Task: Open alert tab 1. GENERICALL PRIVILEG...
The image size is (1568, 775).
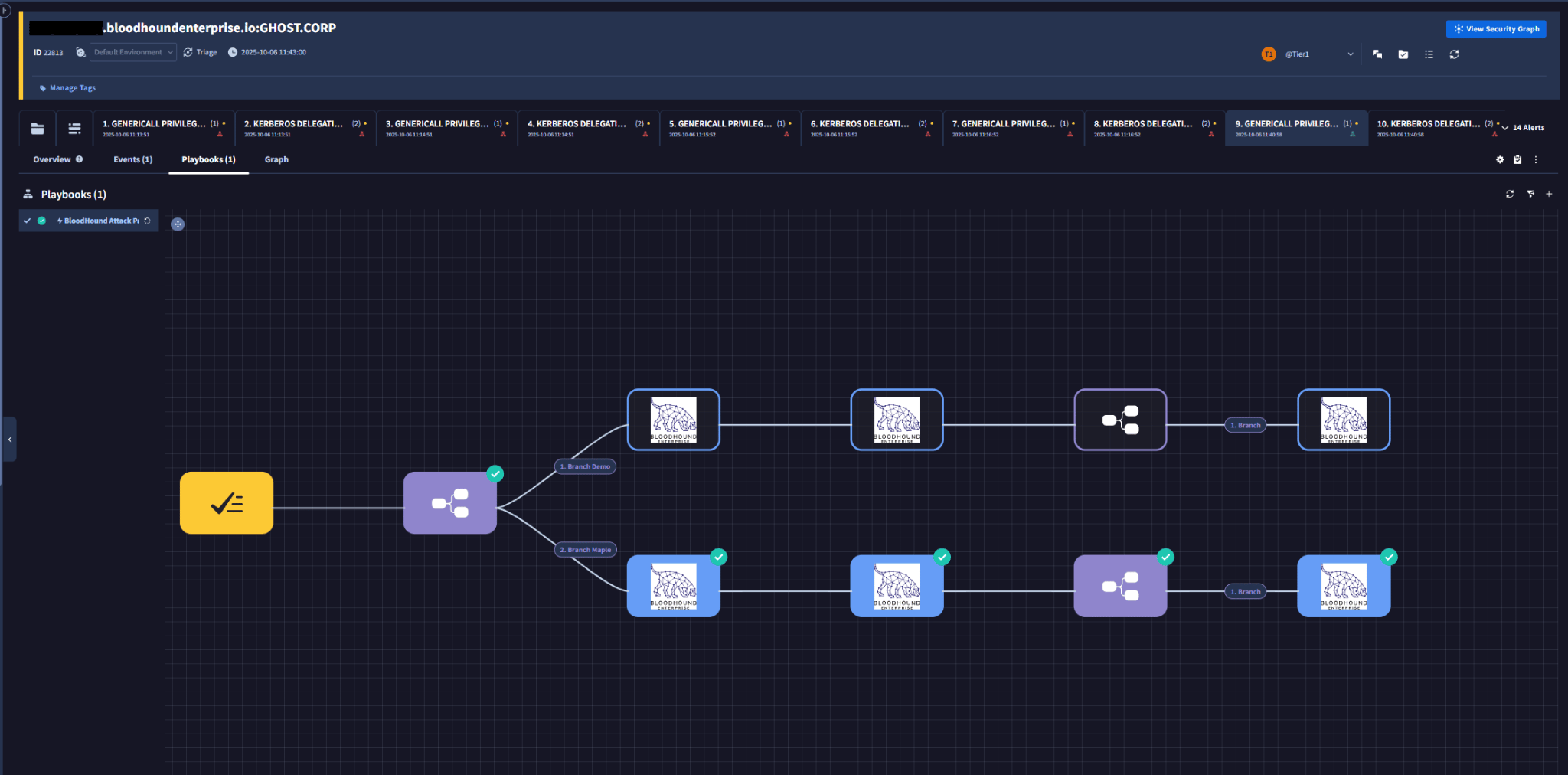Action: pyautogui.click(x=164, y=128)
